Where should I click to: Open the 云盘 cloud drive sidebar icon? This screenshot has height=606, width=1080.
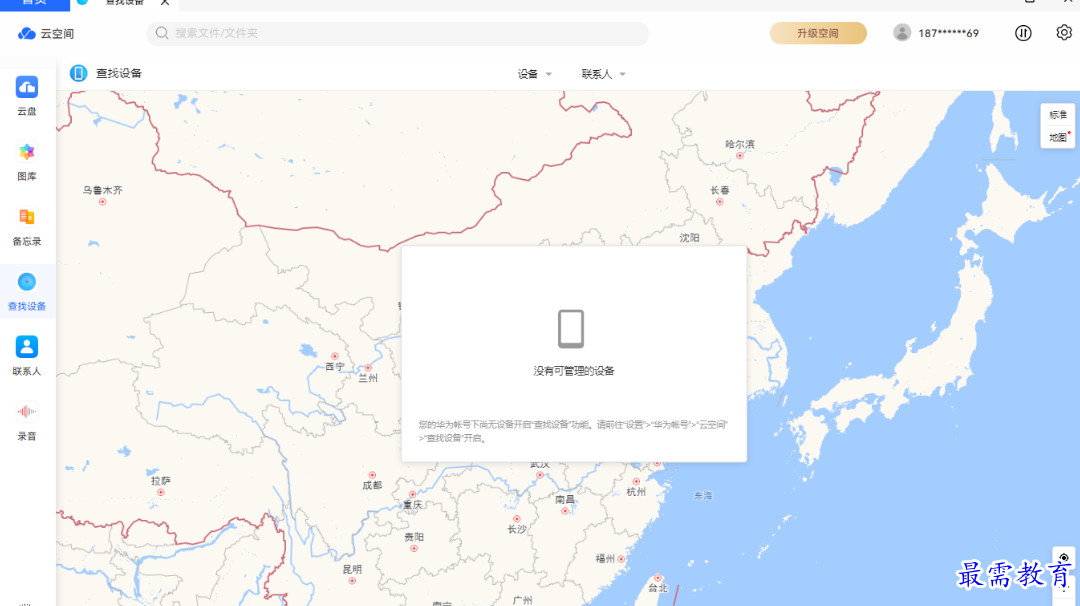[27, 87]
